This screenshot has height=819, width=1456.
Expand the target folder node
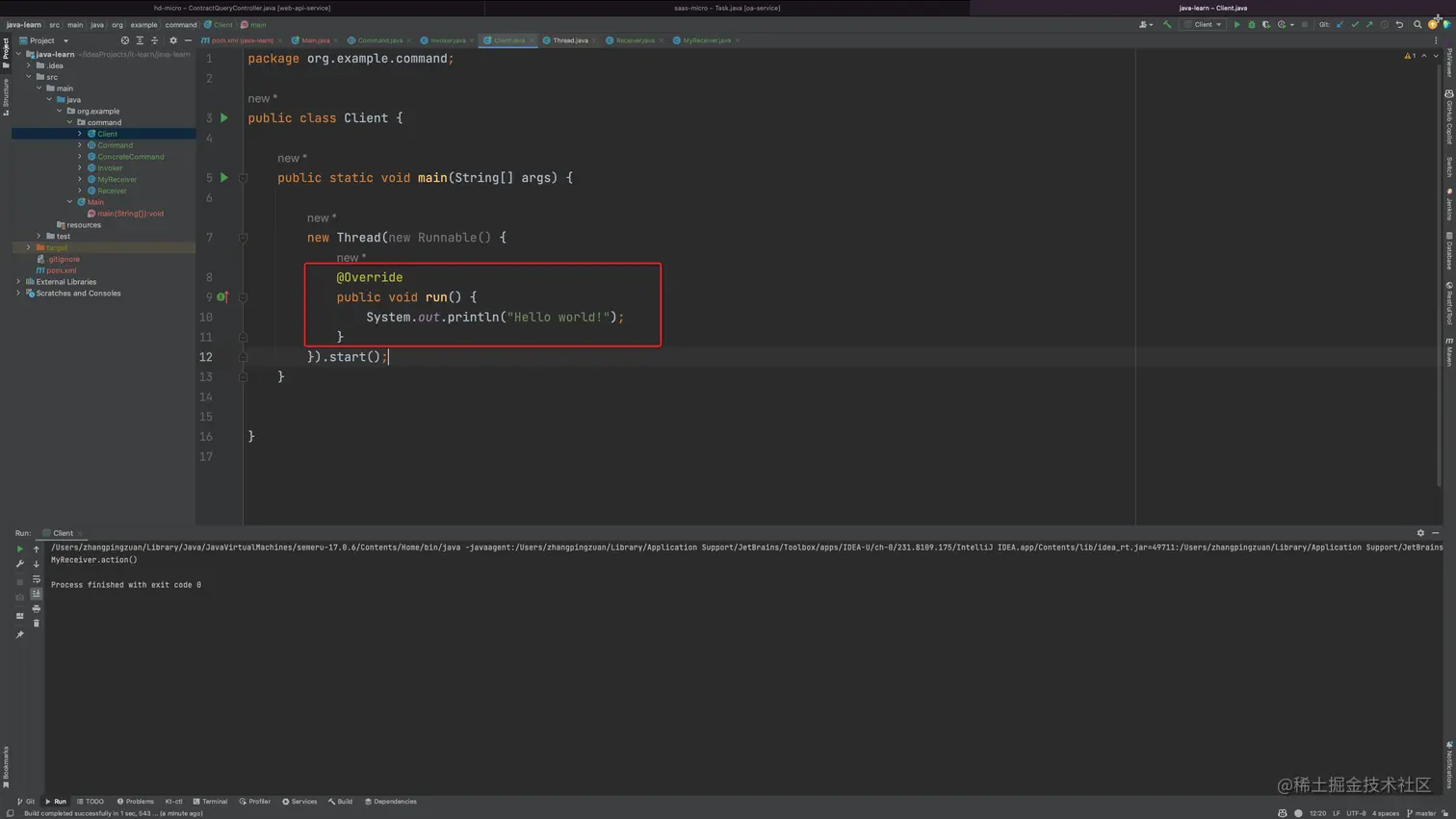point(29,247)
